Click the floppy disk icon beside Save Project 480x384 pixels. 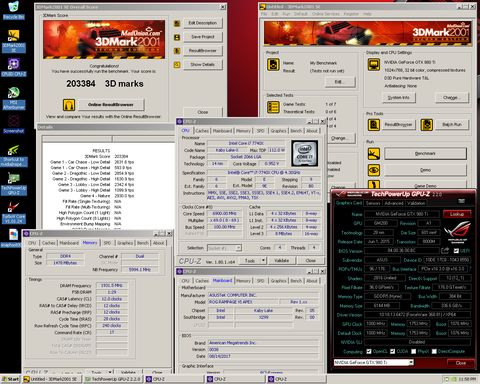[177, 37]
